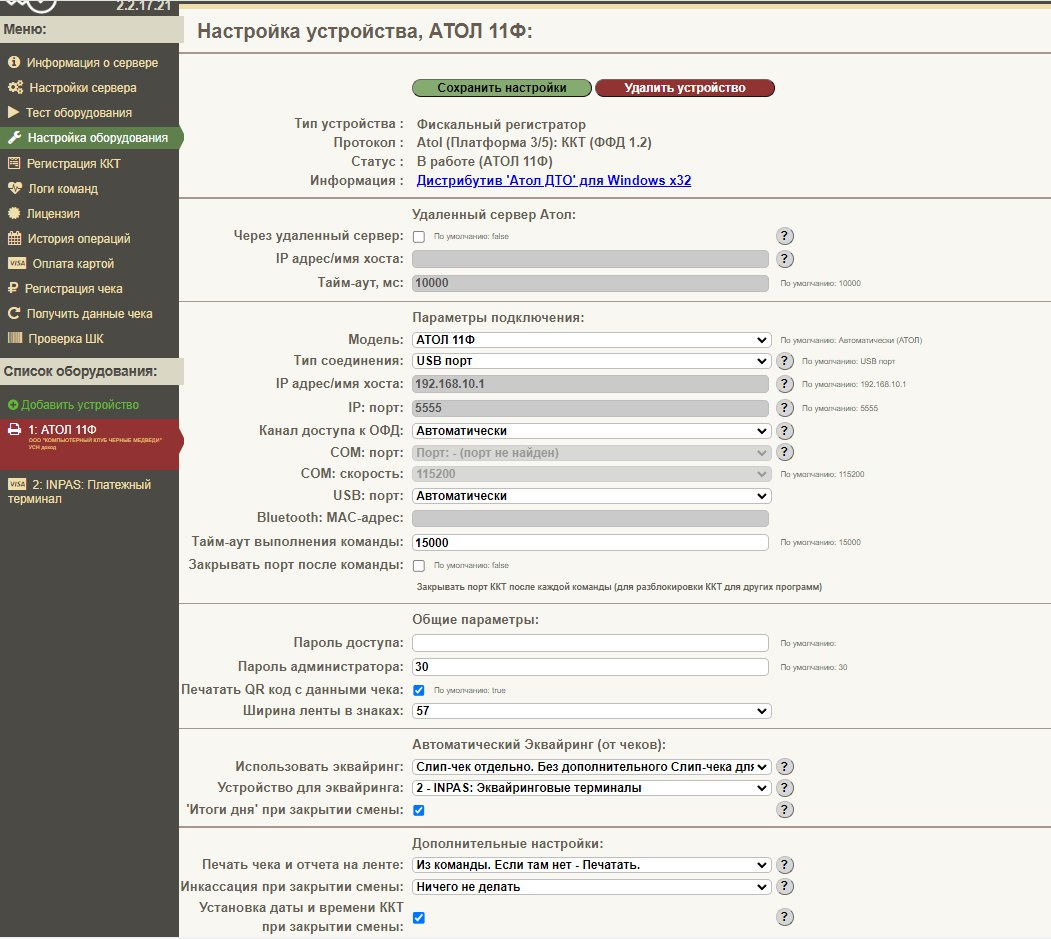Click the help icon next to 'Устройство для эквайринга'
The image size is (1051, 939).
click(785, 788)
